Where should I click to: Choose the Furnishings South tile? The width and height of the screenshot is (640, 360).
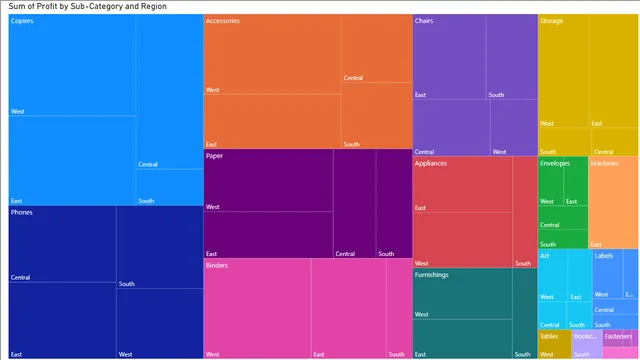(525, 313)
